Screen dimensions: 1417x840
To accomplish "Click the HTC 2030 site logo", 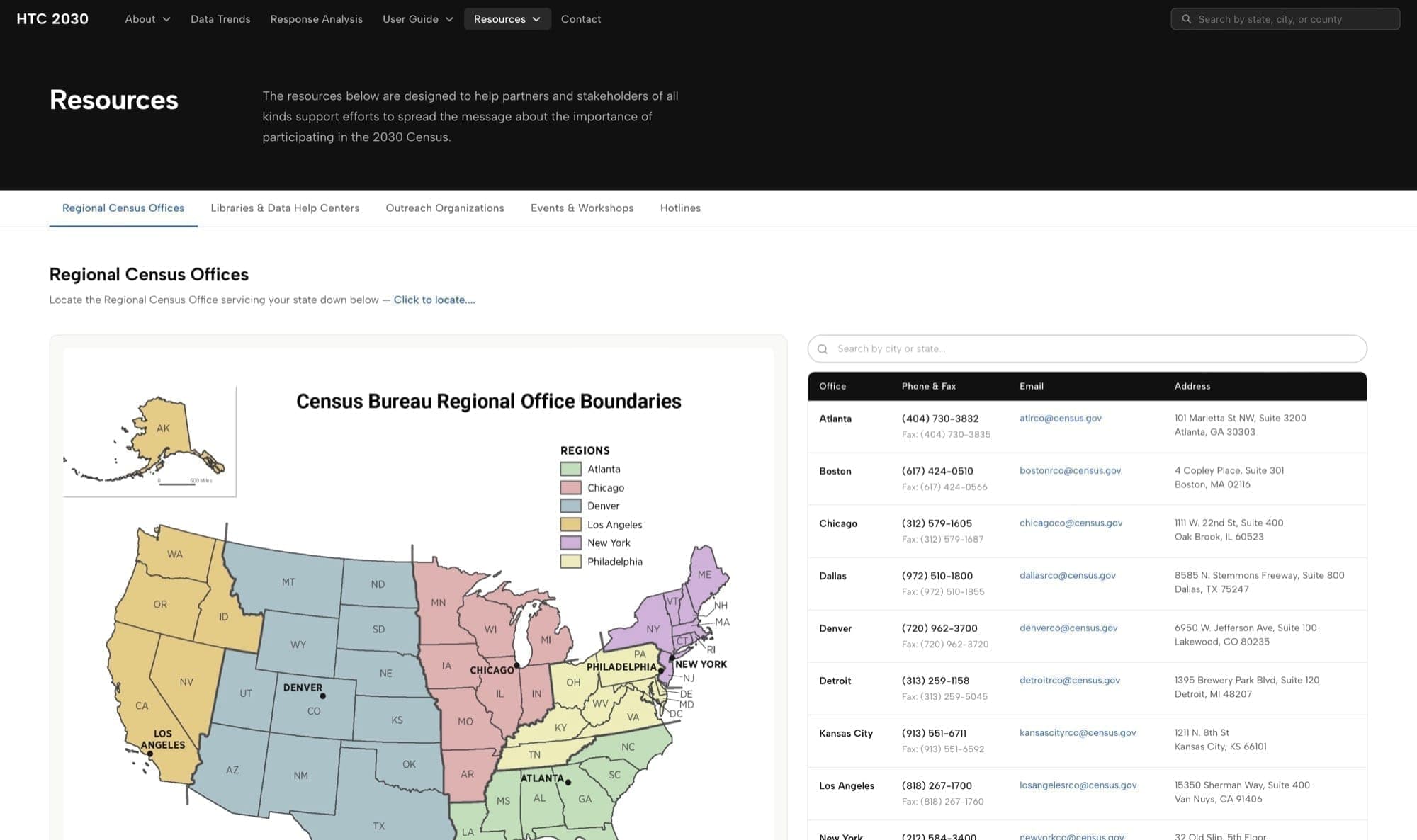I will tap(52, 19).
